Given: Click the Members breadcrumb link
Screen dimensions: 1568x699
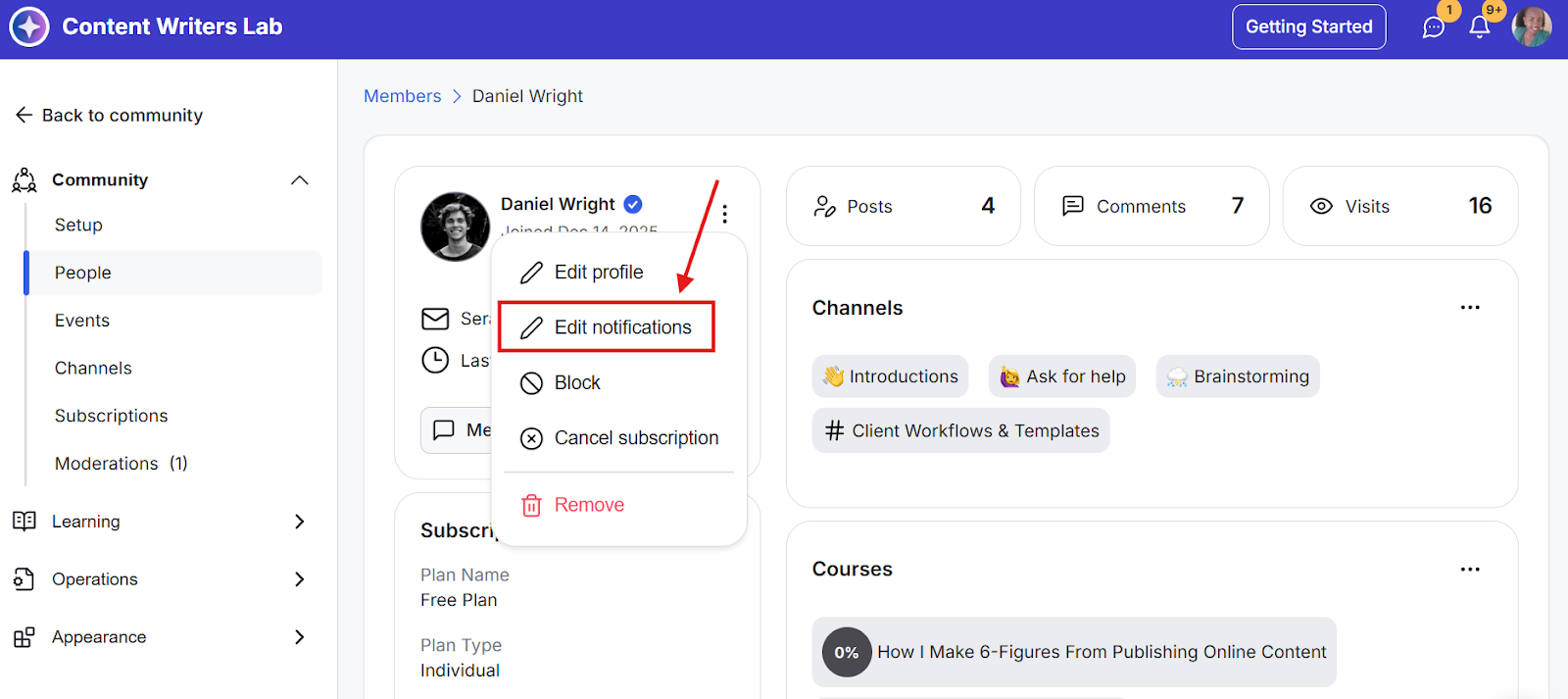Looking at the screenshot, I should tap(402, 96).
